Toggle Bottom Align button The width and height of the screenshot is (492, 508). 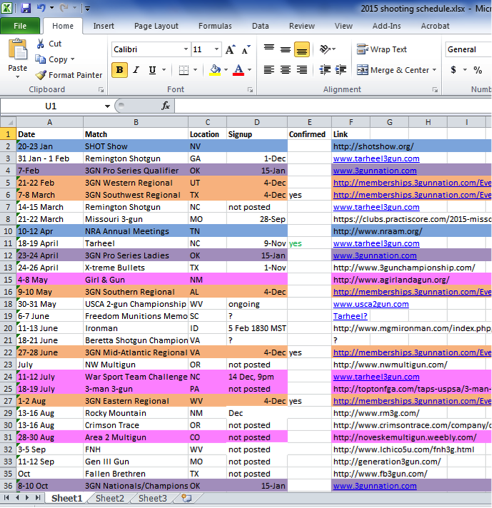point(302,50)
